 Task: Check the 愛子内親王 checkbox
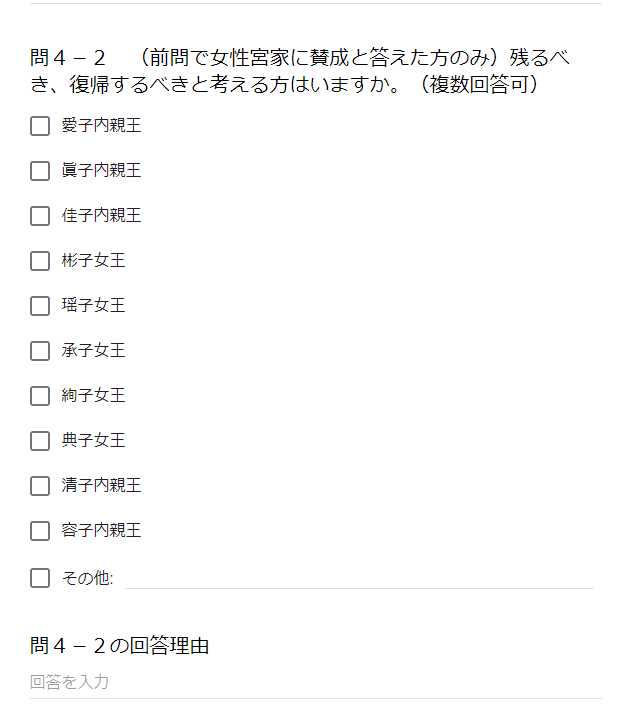coord(40,126)
